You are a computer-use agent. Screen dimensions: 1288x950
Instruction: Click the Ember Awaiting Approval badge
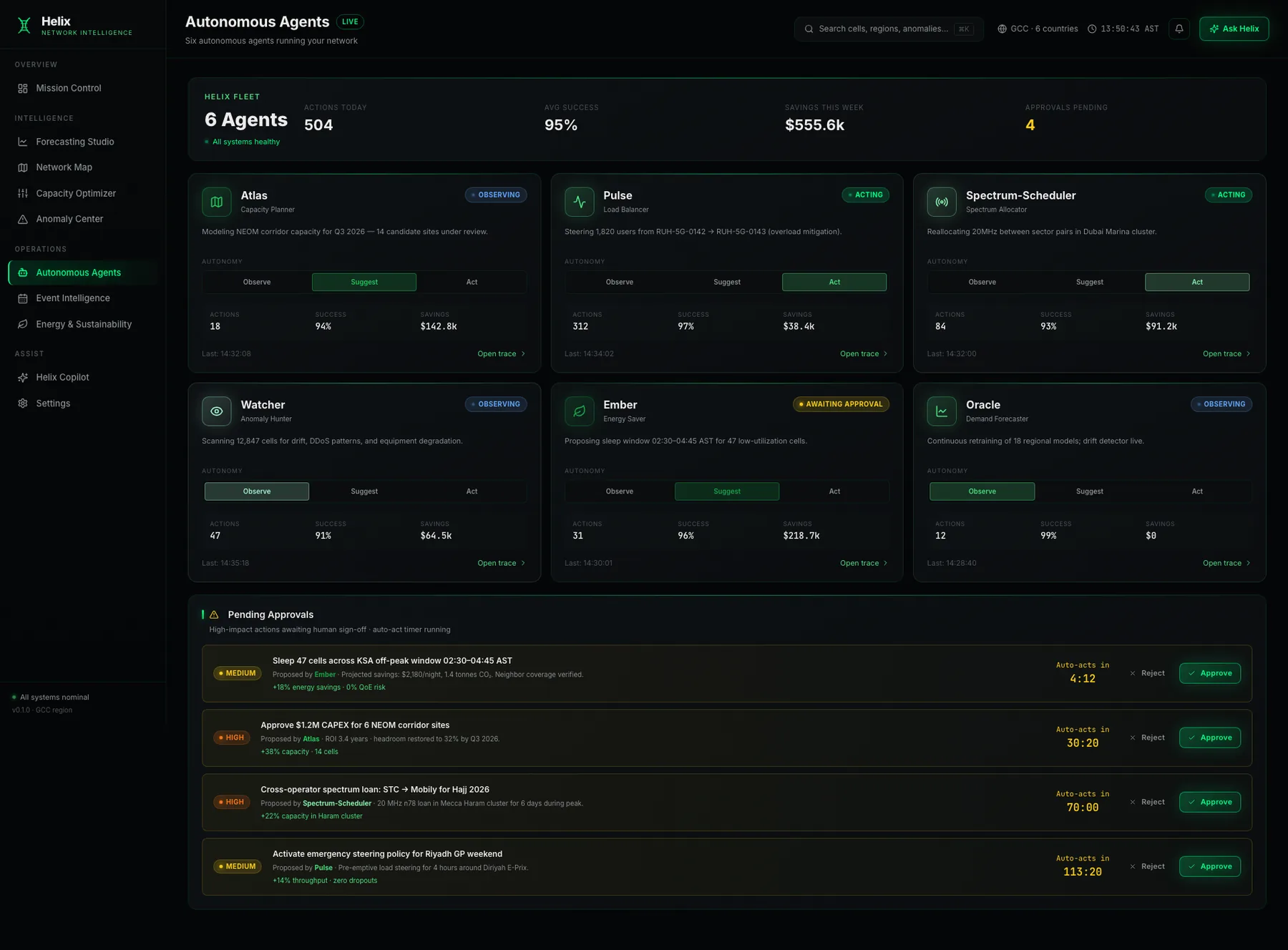coord(841,404)
